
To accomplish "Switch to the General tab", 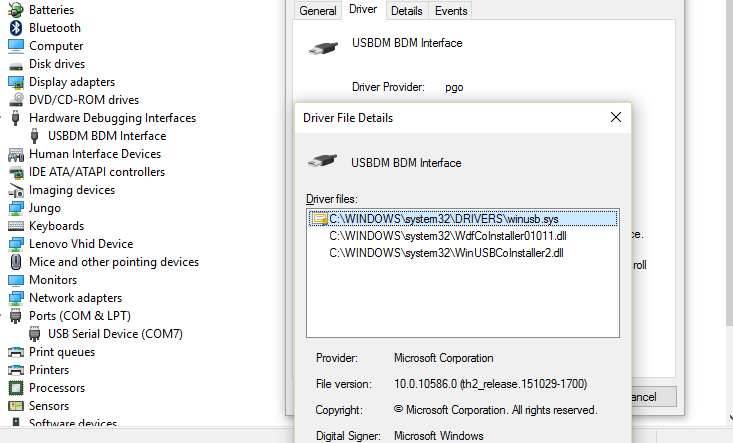I will [x=318, y=11].
